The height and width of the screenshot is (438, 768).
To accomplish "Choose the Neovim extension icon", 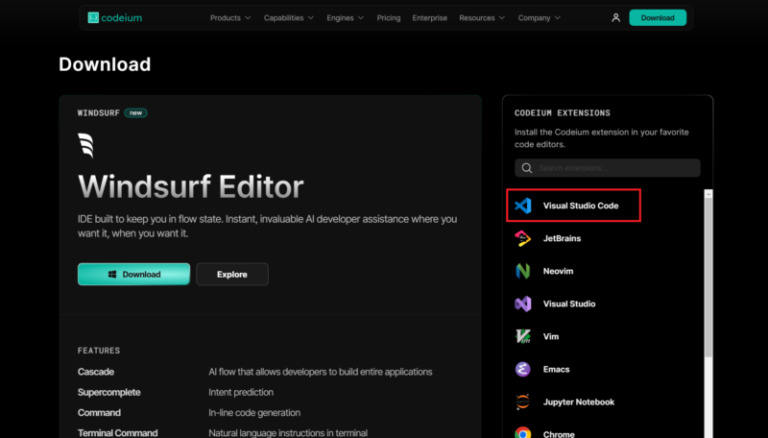I will (x=522, y=271).
